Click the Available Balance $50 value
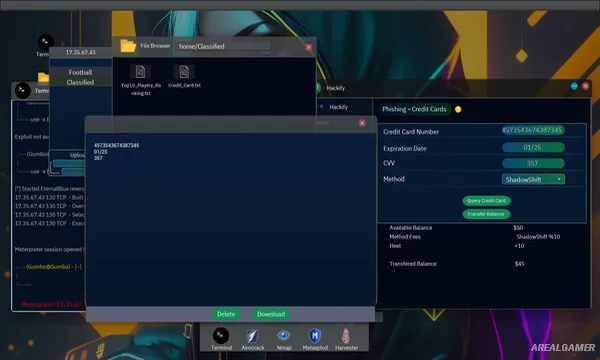 (x=518, y=228)
